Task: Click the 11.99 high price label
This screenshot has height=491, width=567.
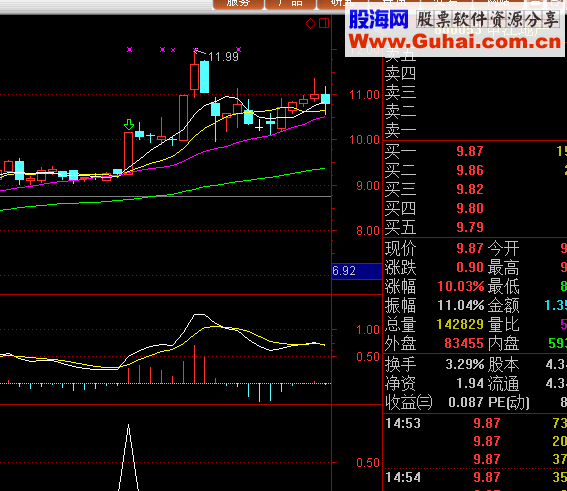Action: 223,57
